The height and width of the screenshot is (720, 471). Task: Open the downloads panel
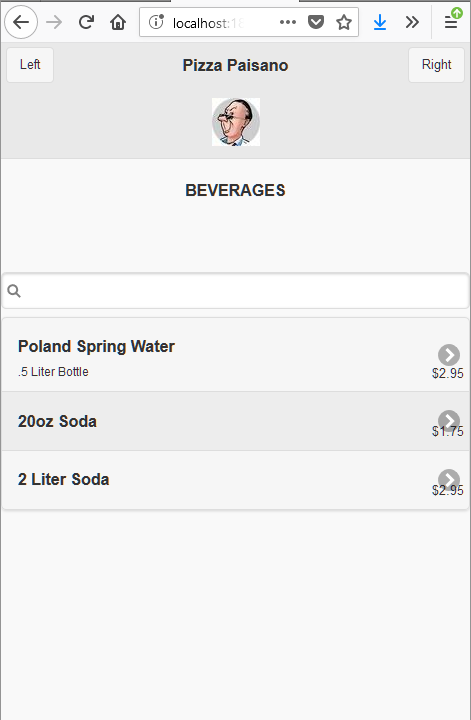click(380, 22)
